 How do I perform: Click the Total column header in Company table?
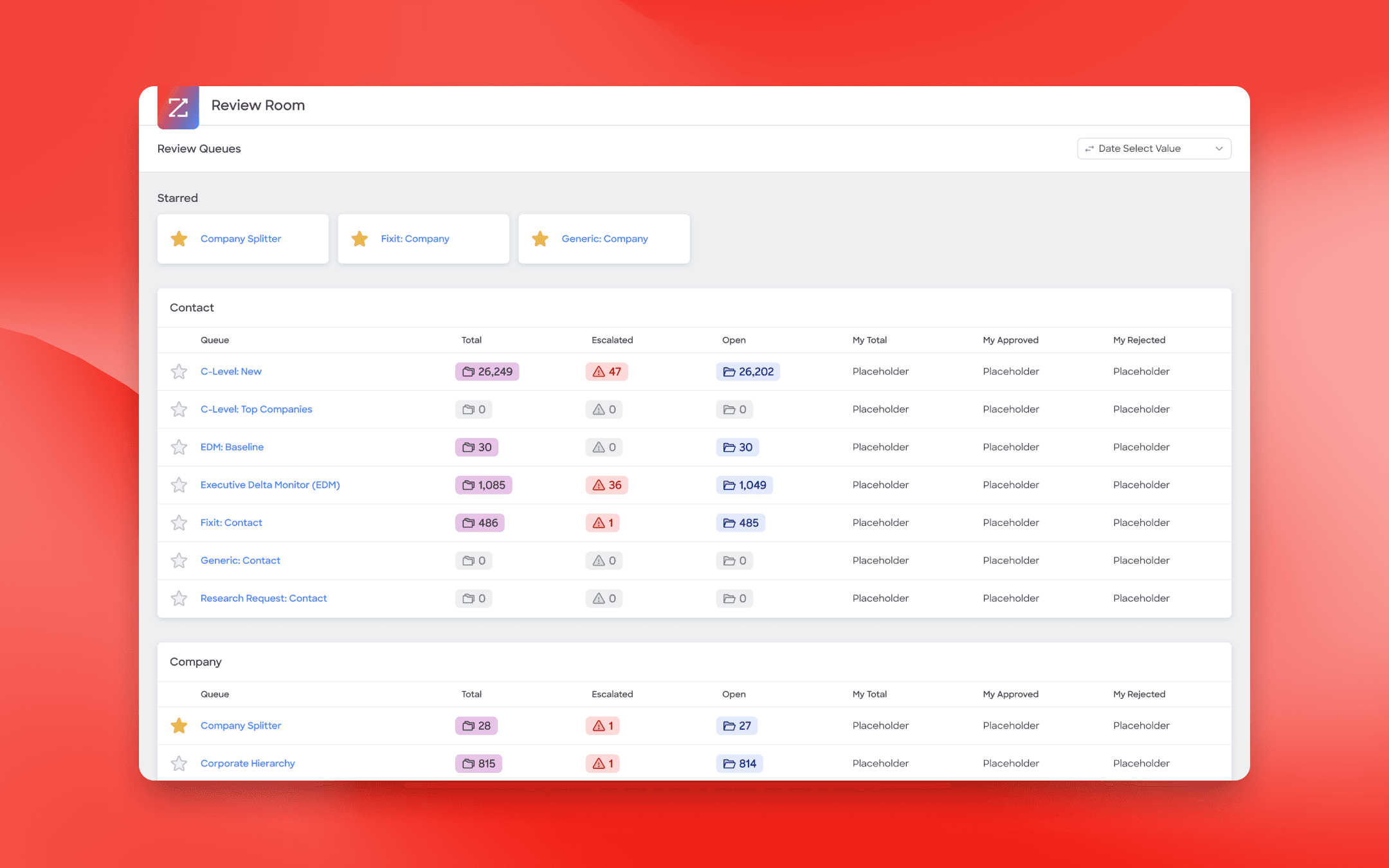click(x=471, y=694)
